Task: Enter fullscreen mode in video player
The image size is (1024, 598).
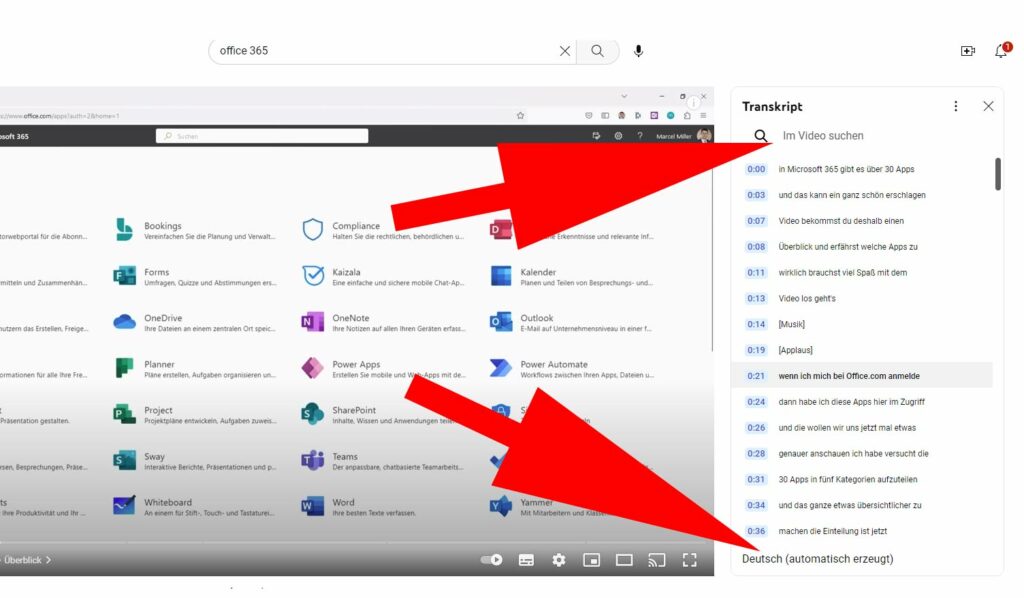Action: [x=689, y=560]
